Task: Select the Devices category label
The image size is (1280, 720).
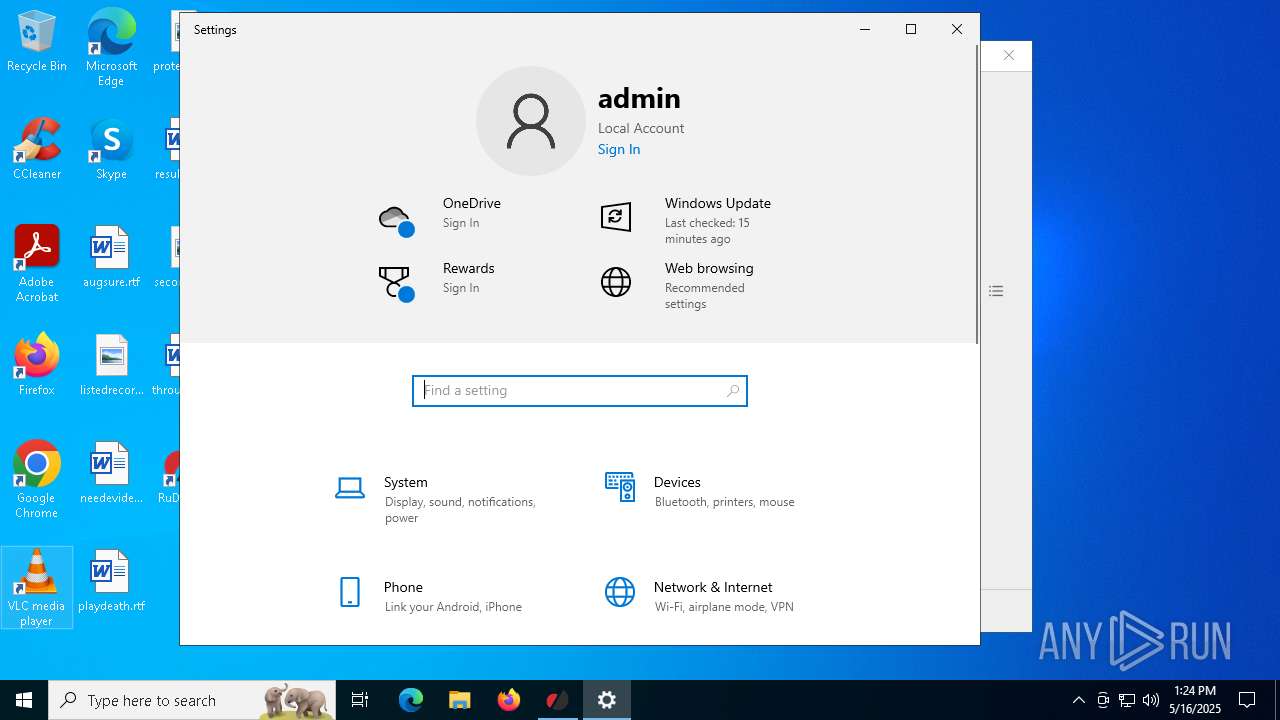Action: [677, 482]
